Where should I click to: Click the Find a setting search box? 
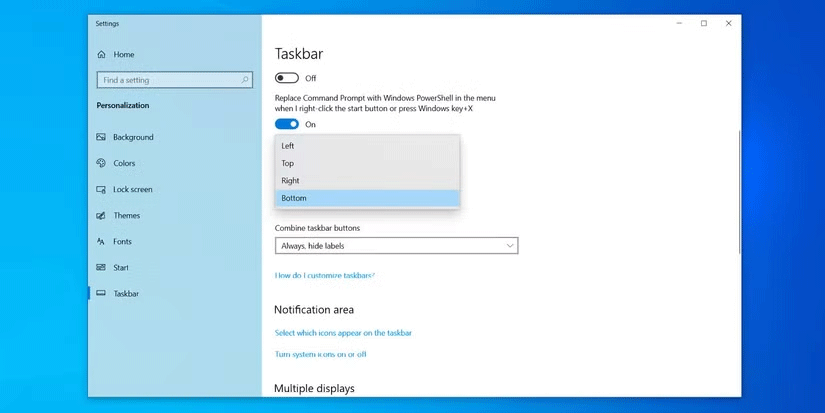[168, 80]
